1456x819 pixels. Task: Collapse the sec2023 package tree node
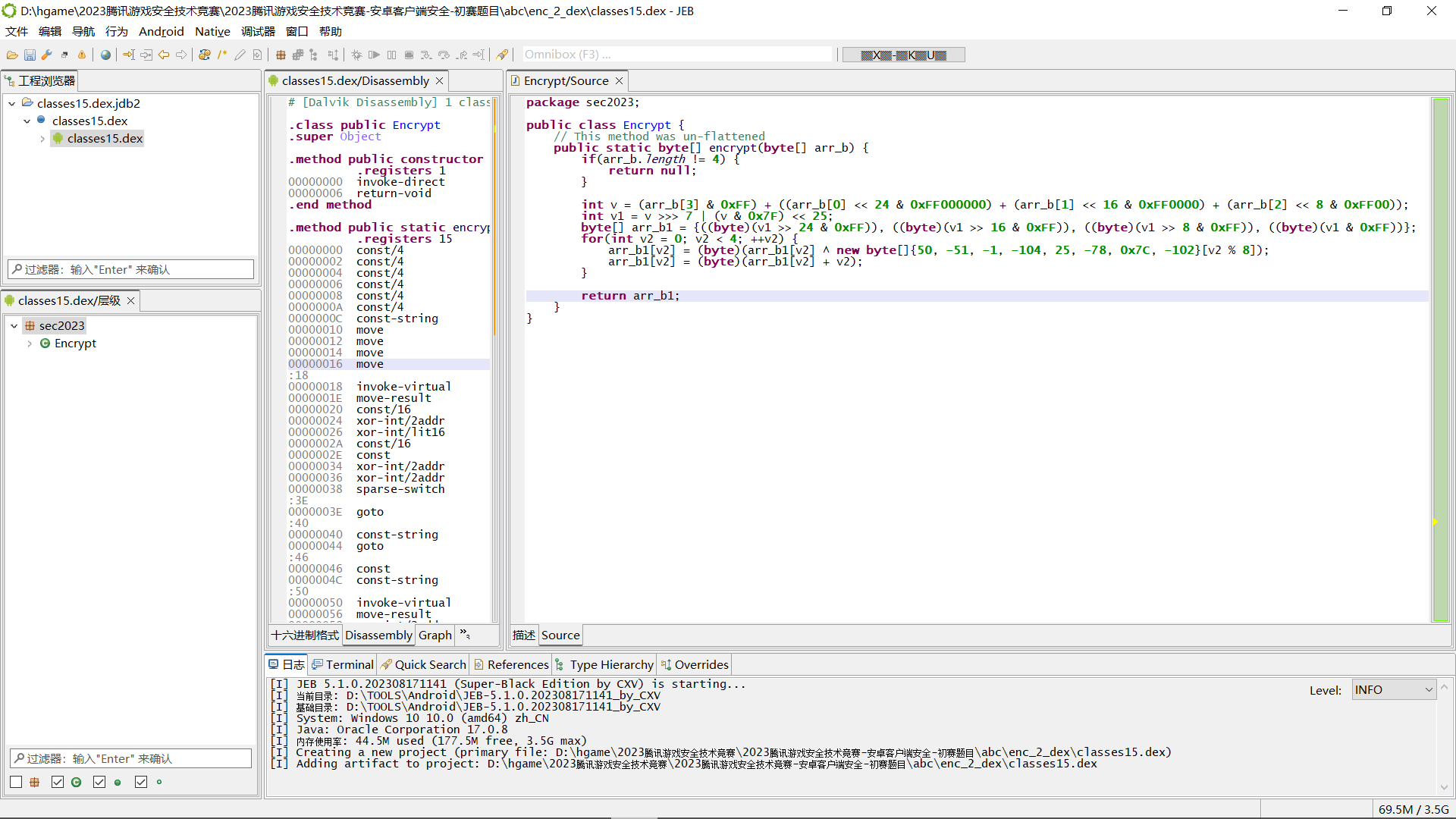(14, 326)
